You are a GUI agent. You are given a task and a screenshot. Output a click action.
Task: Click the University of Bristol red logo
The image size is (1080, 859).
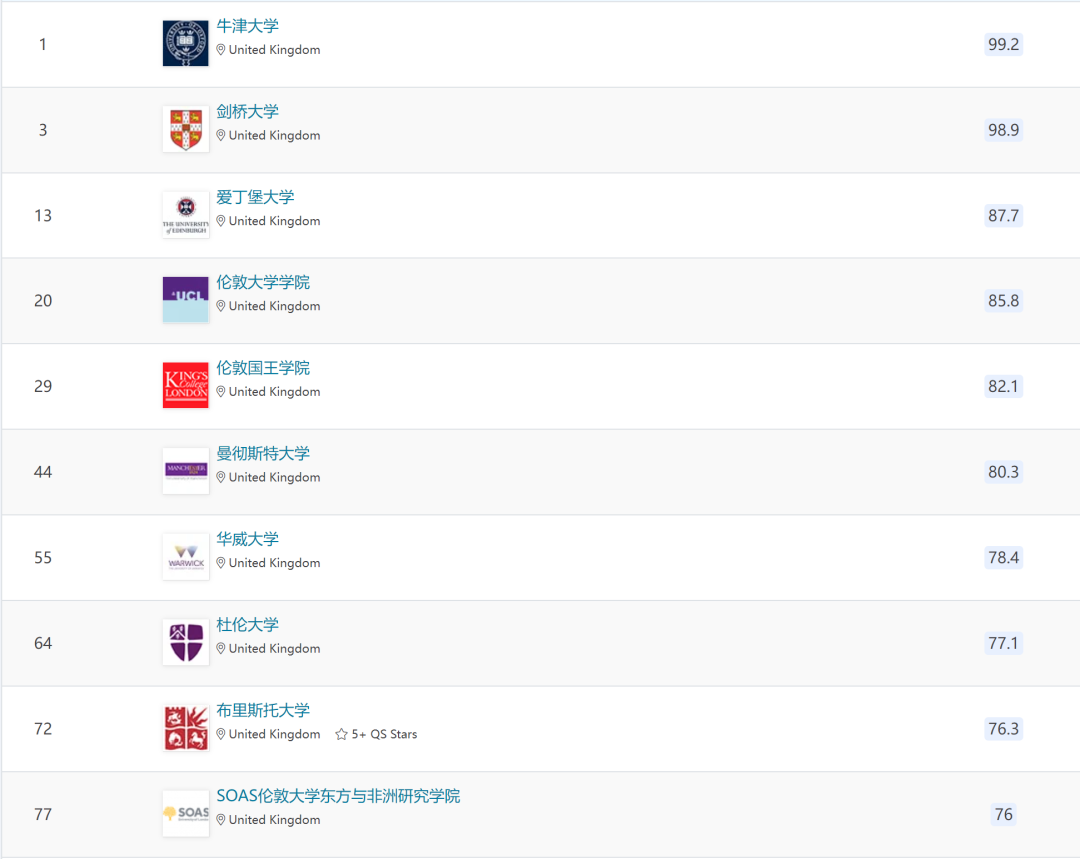(185, 727)
